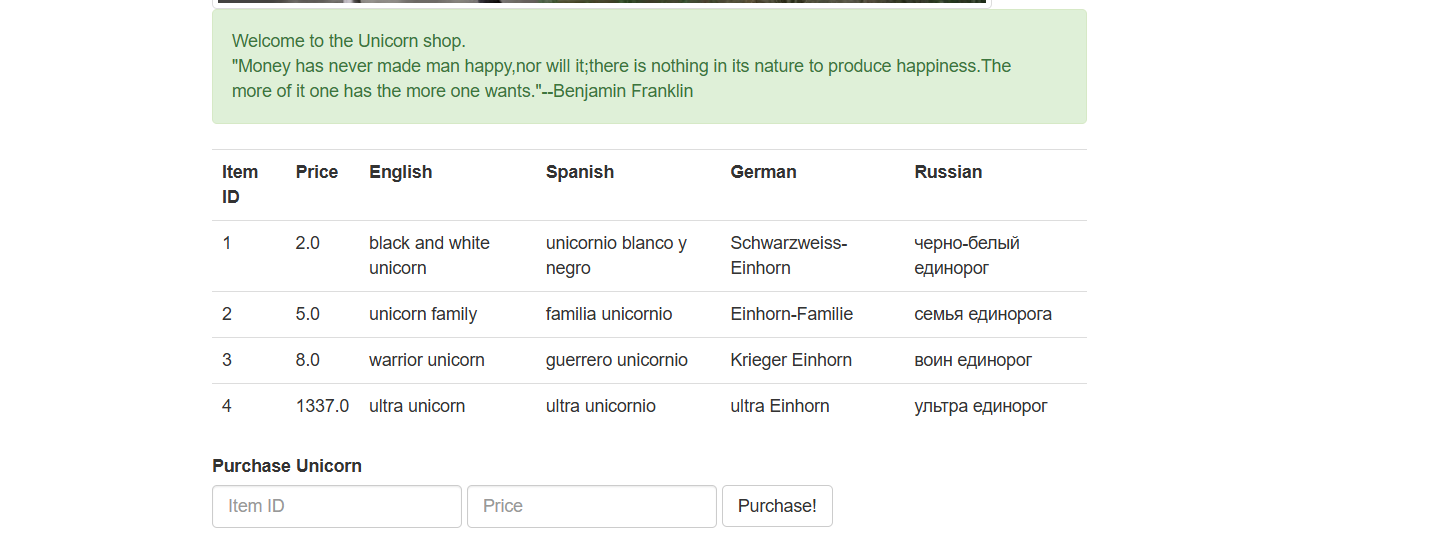Click the Welcome to the Unicorn shop text
This screenshot has height=556, width=1442.
pyautogui.click(x=349, y=41)
